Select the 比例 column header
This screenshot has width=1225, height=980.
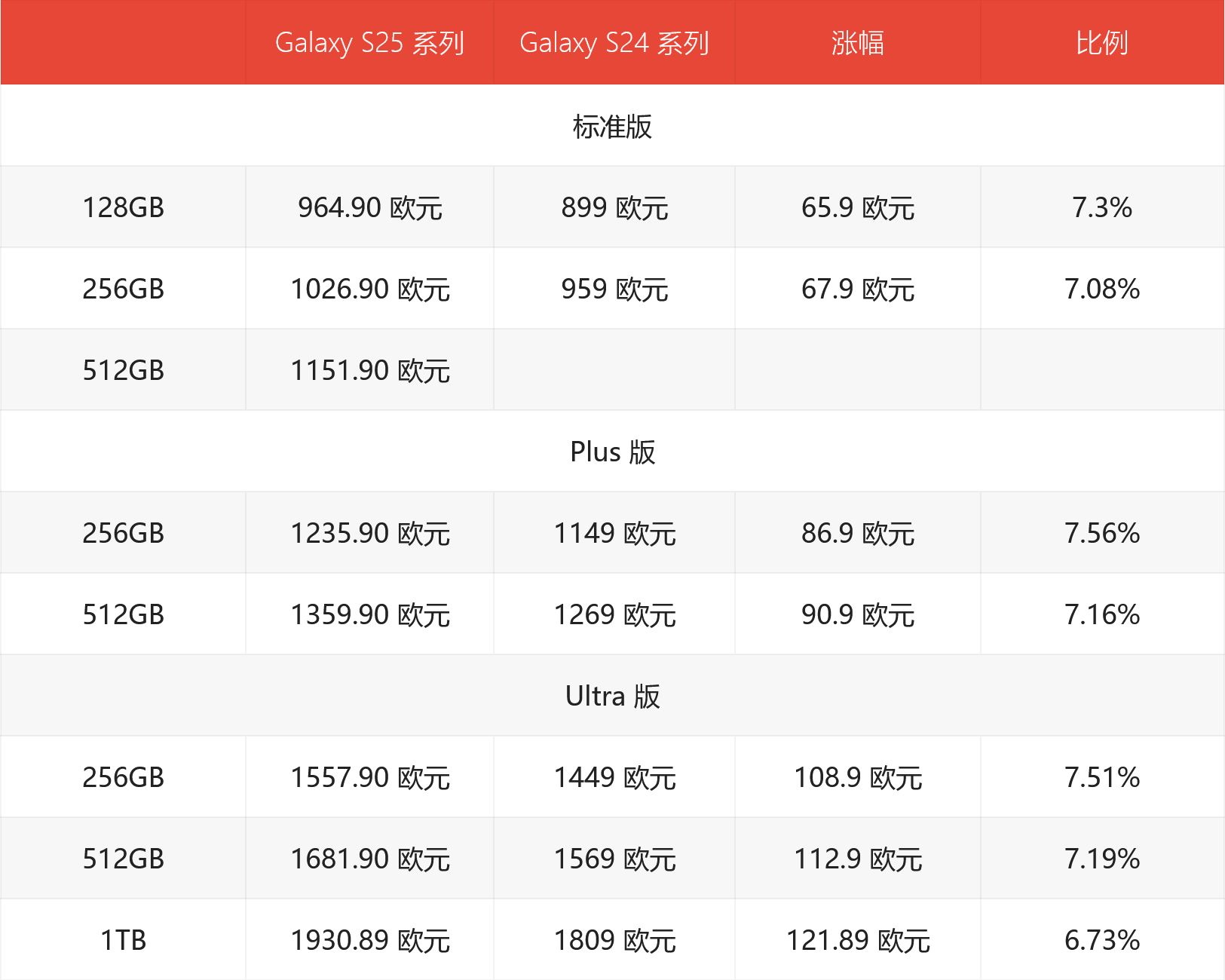click(x=1102, y=43)
